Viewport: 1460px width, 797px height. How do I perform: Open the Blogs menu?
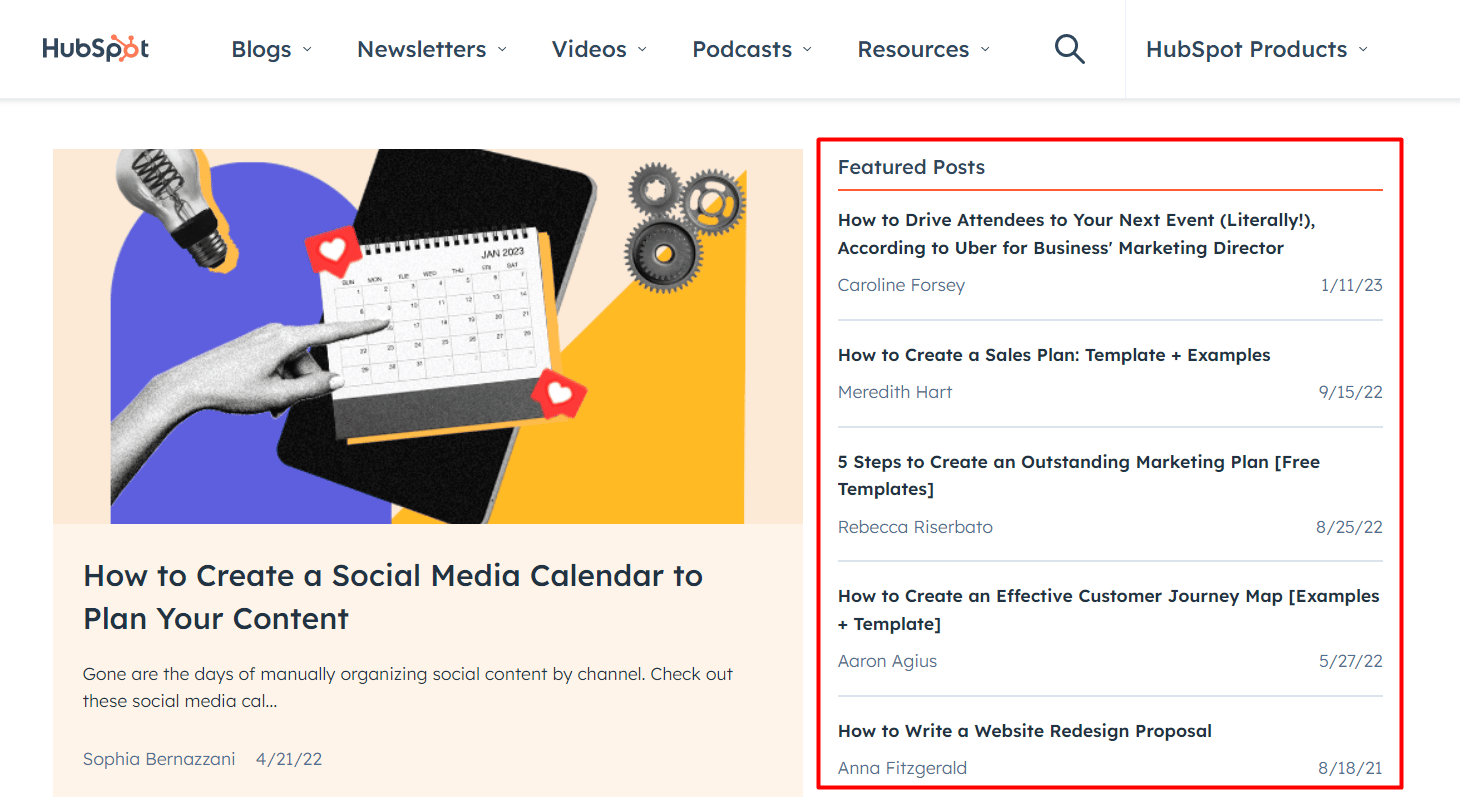point(271,49)
